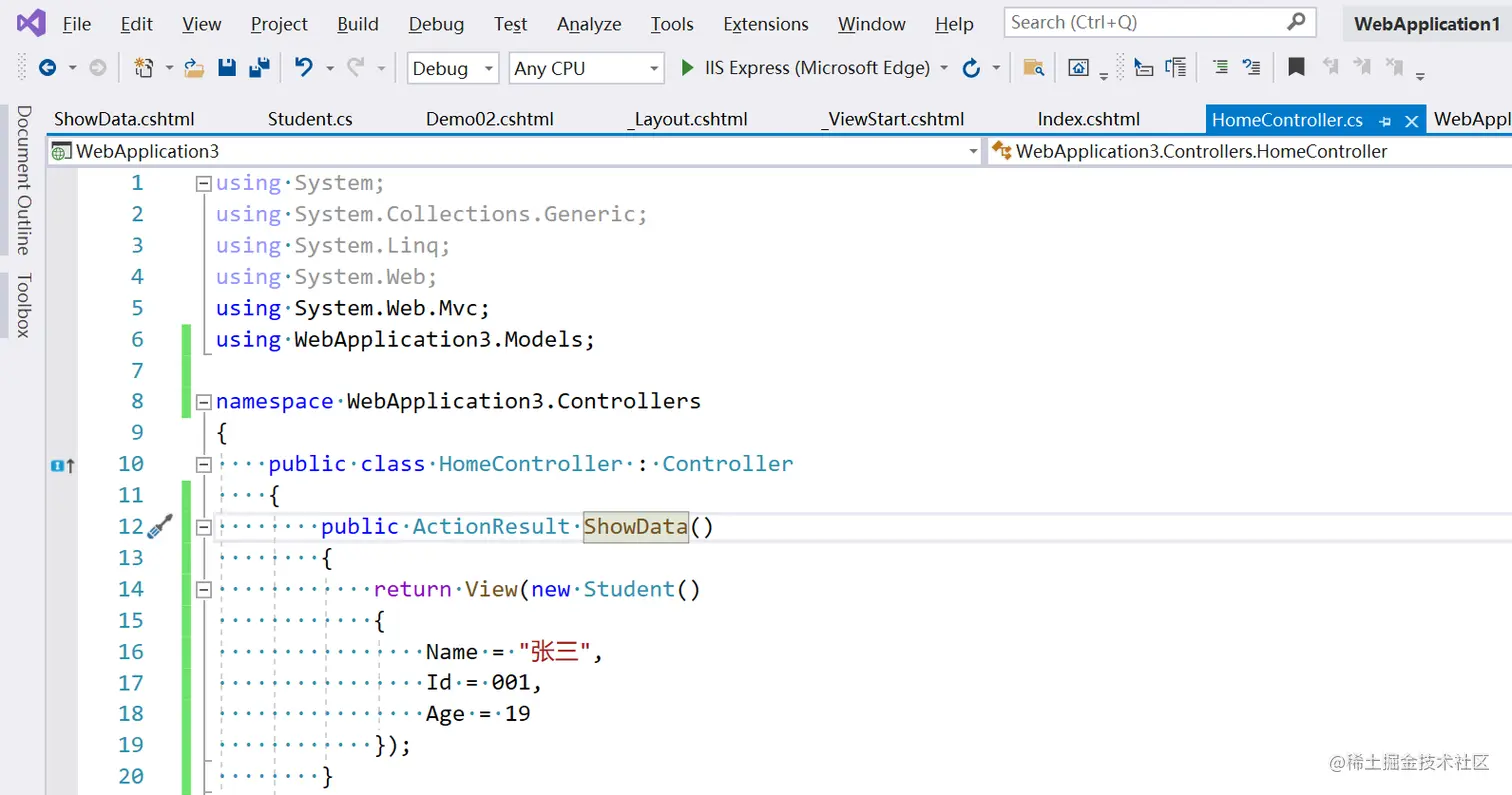Click the Visual Studio logo icon

[x=31, y=23]
